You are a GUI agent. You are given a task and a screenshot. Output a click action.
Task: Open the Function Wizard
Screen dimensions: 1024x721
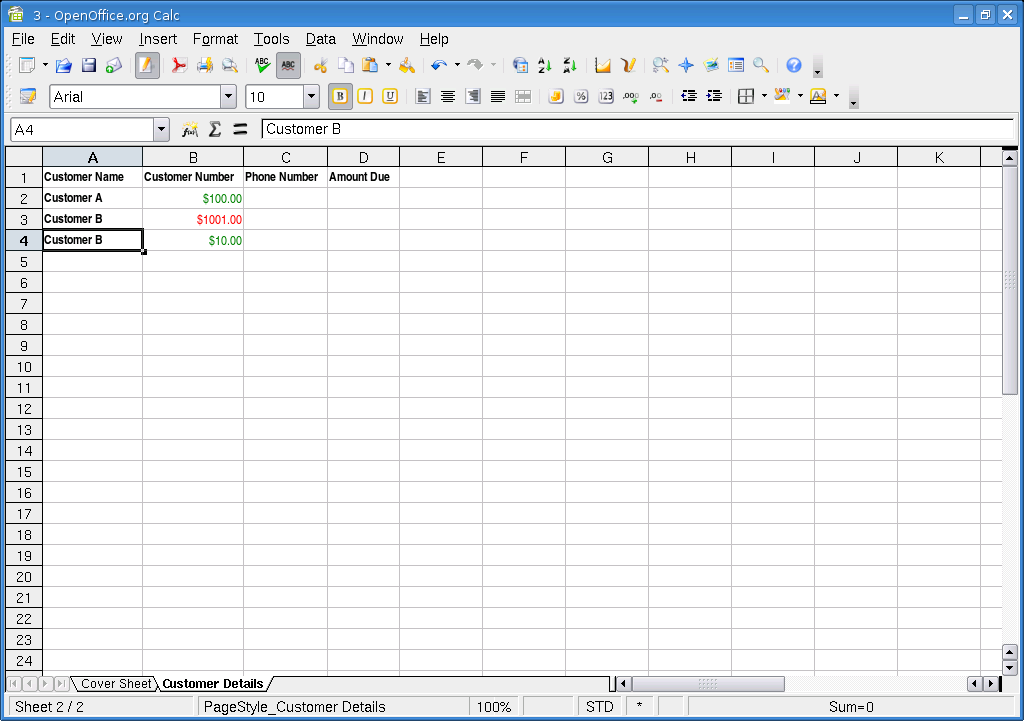(x=190, y=130)
